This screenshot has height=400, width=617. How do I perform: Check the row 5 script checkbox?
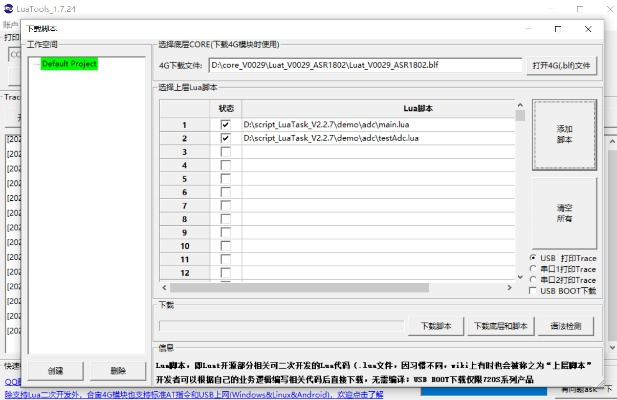(225, 179)
